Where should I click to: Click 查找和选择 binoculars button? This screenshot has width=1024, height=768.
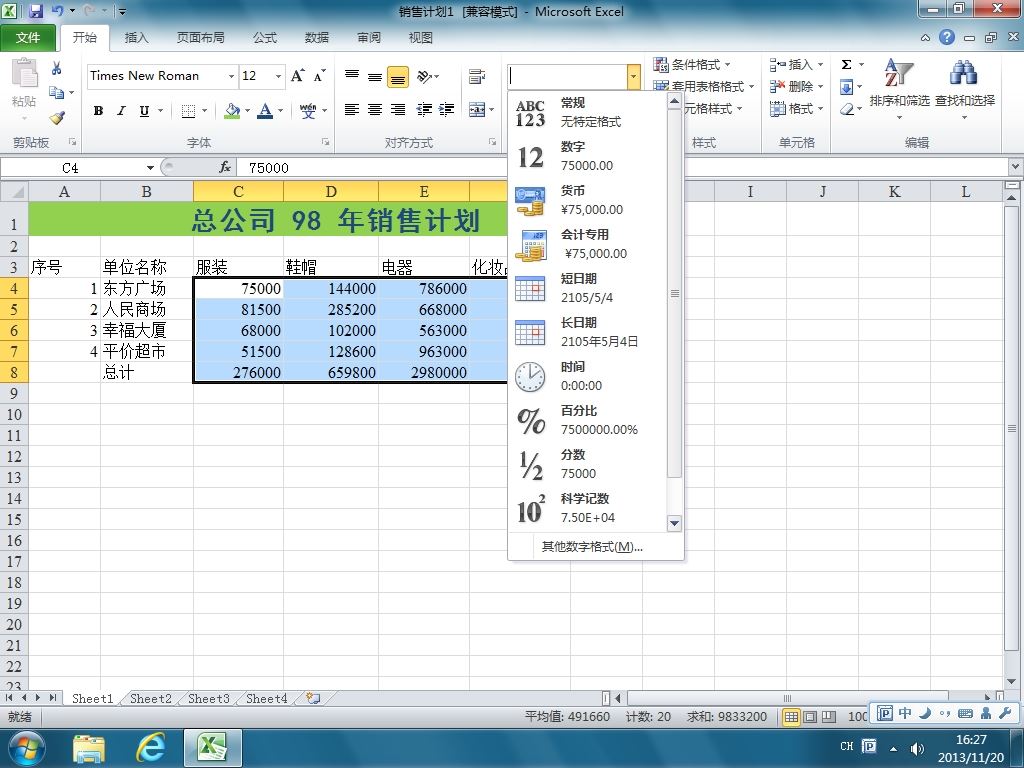tap(965, 89)
